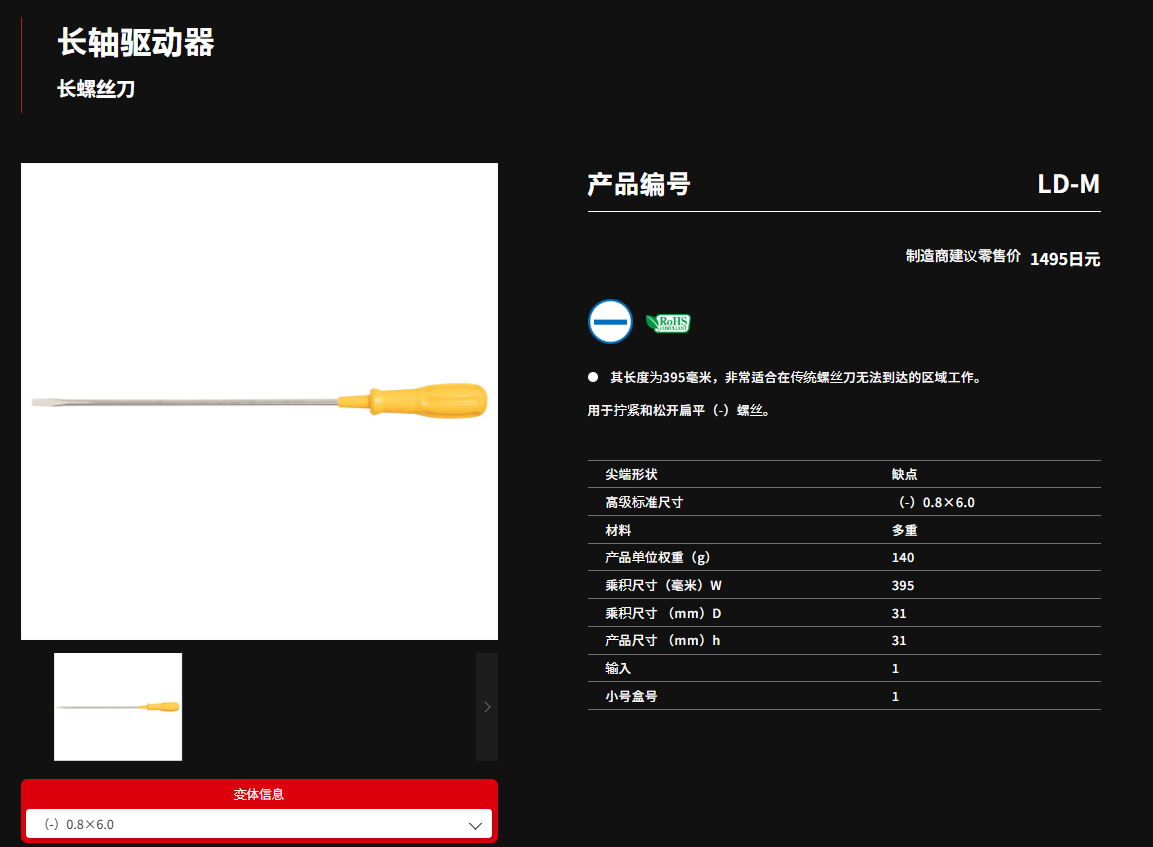
Task: Select the 尖端形状 specification row
Action: click(844, 474)
